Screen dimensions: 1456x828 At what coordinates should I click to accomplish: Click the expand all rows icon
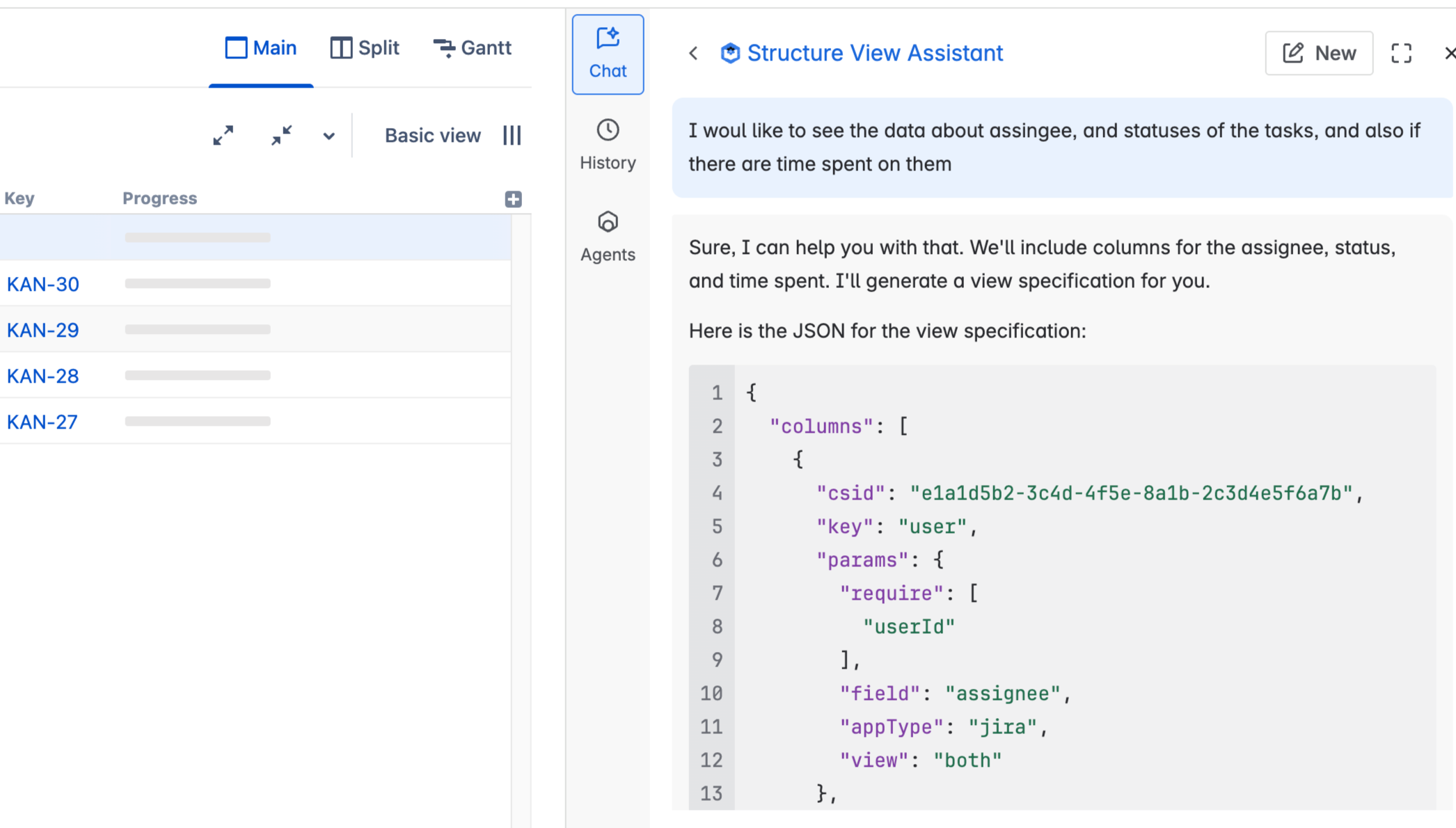coord(223,135)
